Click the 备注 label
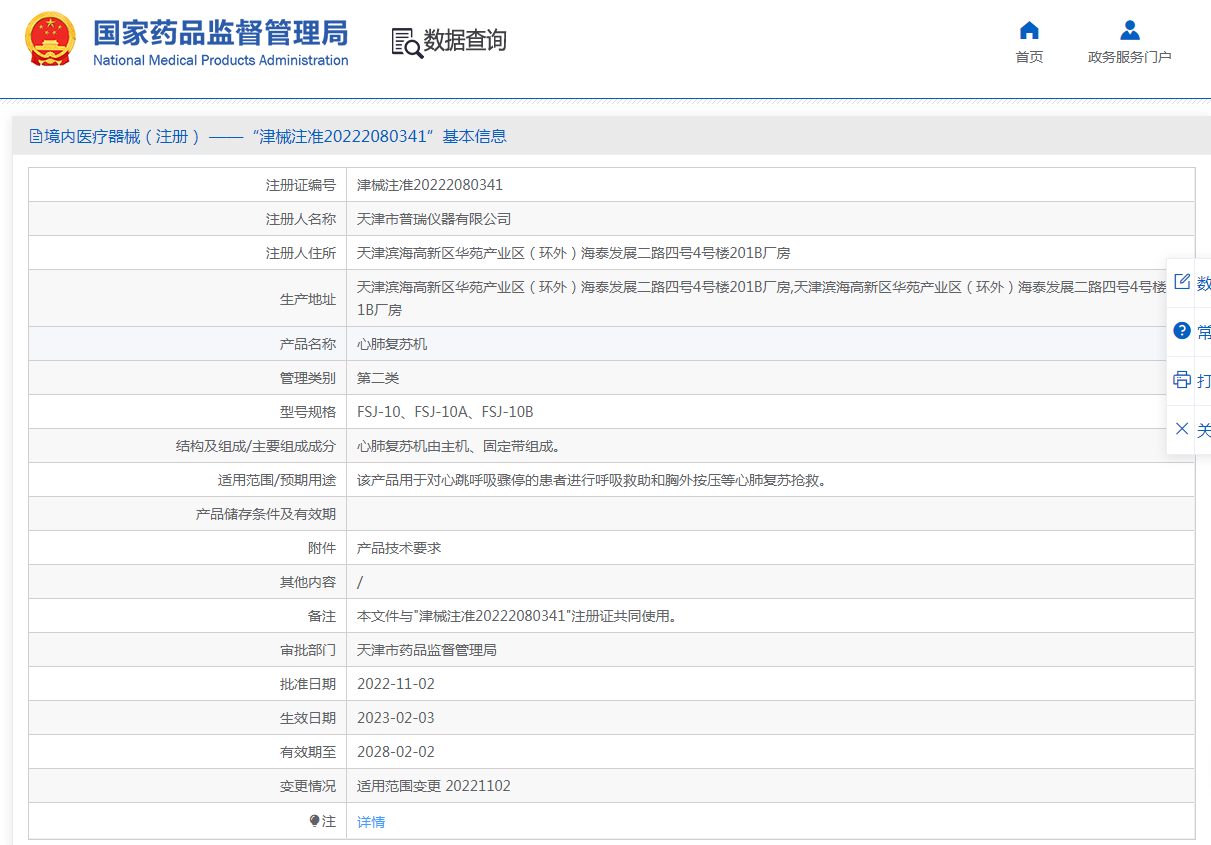Screen dimensions: 1211x845 coord(322,616)
